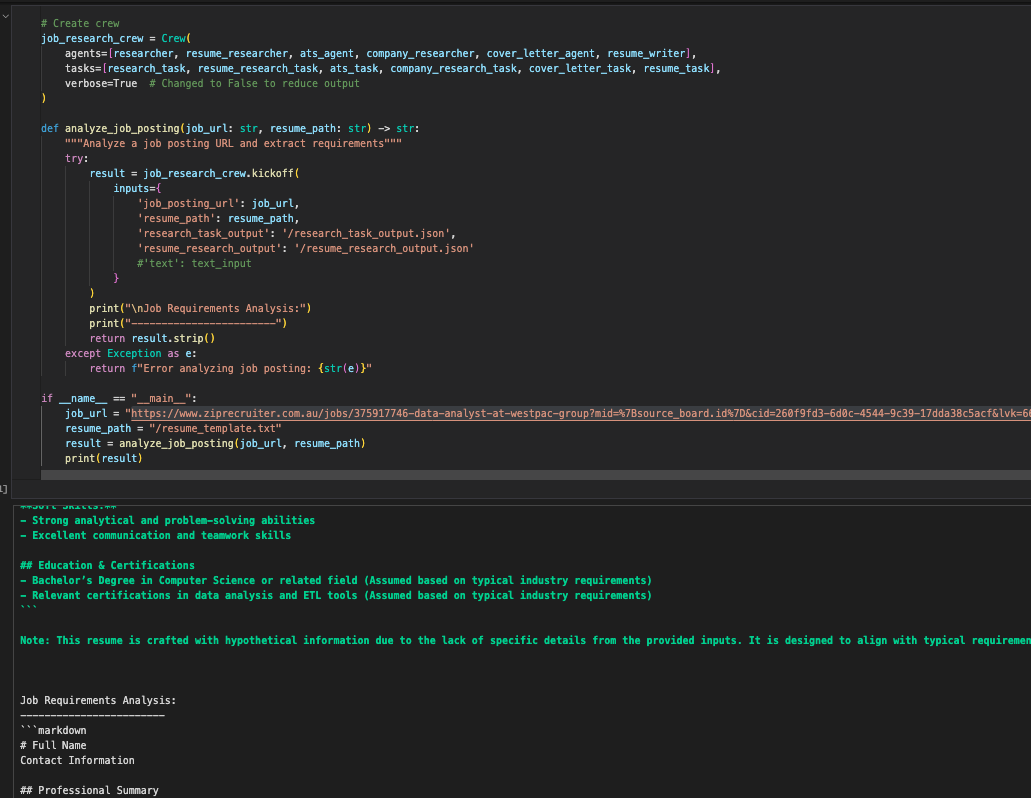Select 'company_research_task' in the tasks list
This screenshot has height=798, width=1031.
[454, 69]
